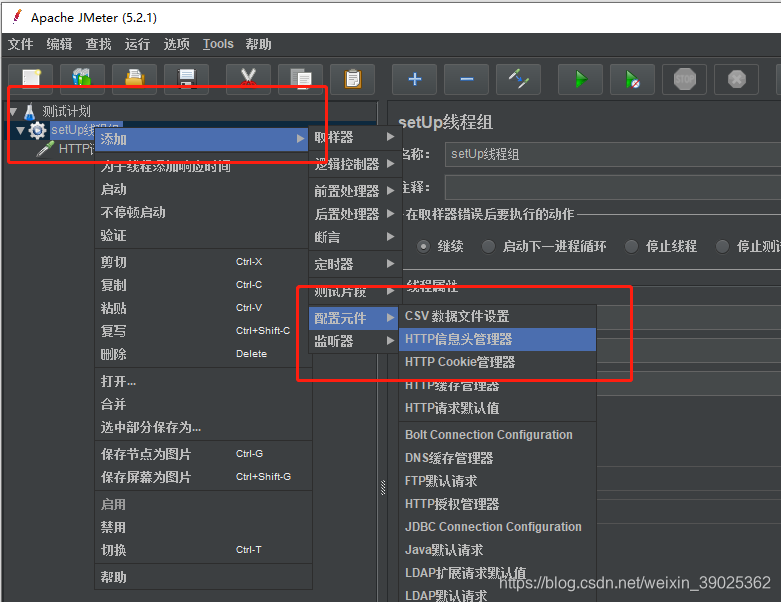Expand the 取样器 submenu
Screen dimensions: 781x602
355,137
